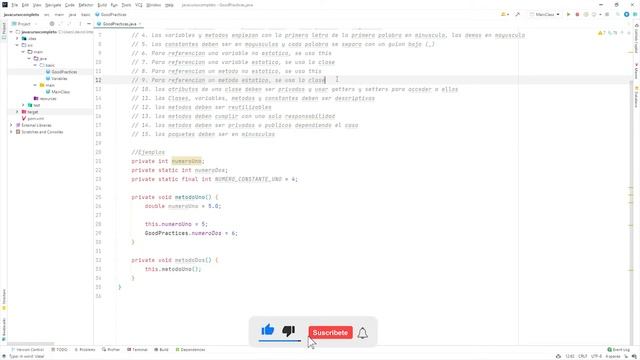Close the GoodPractices.java tab
The width and height of the screenshot is (640, 360).
[x=140, y=24]
